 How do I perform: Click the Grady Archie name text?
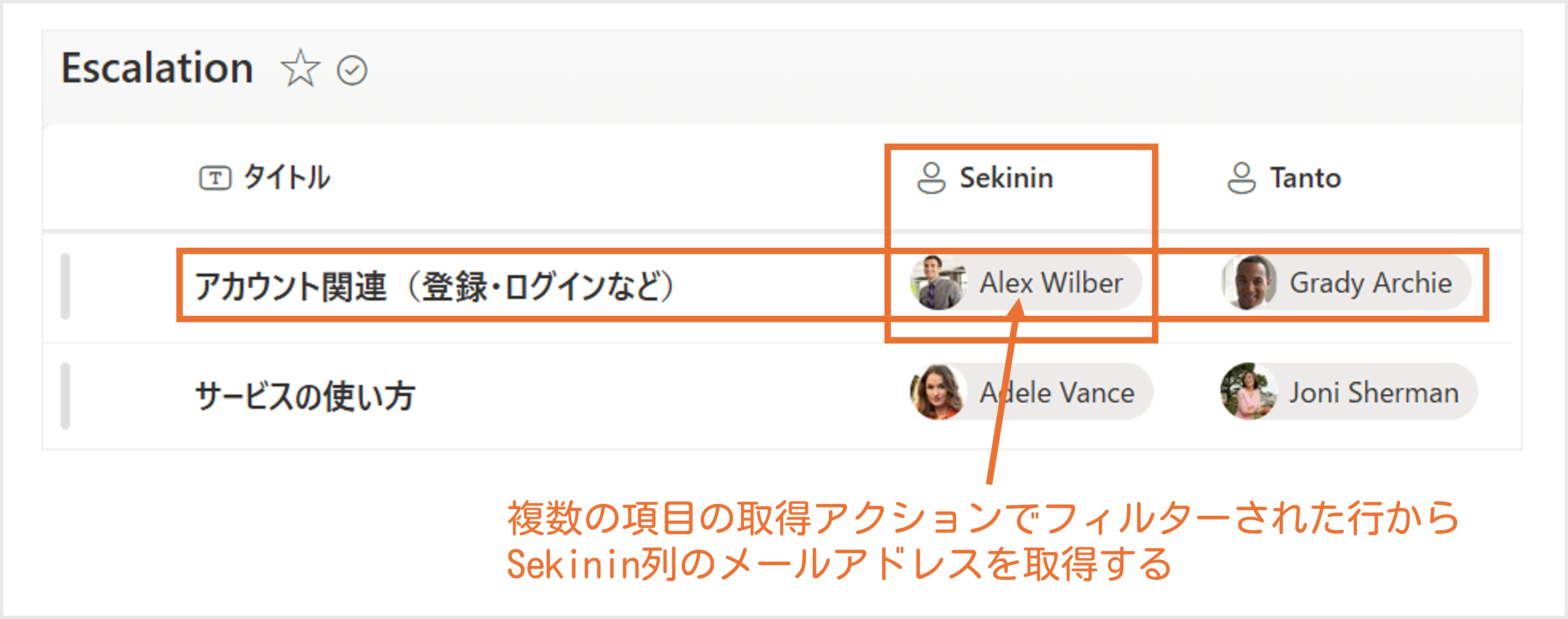[1371, 283]
